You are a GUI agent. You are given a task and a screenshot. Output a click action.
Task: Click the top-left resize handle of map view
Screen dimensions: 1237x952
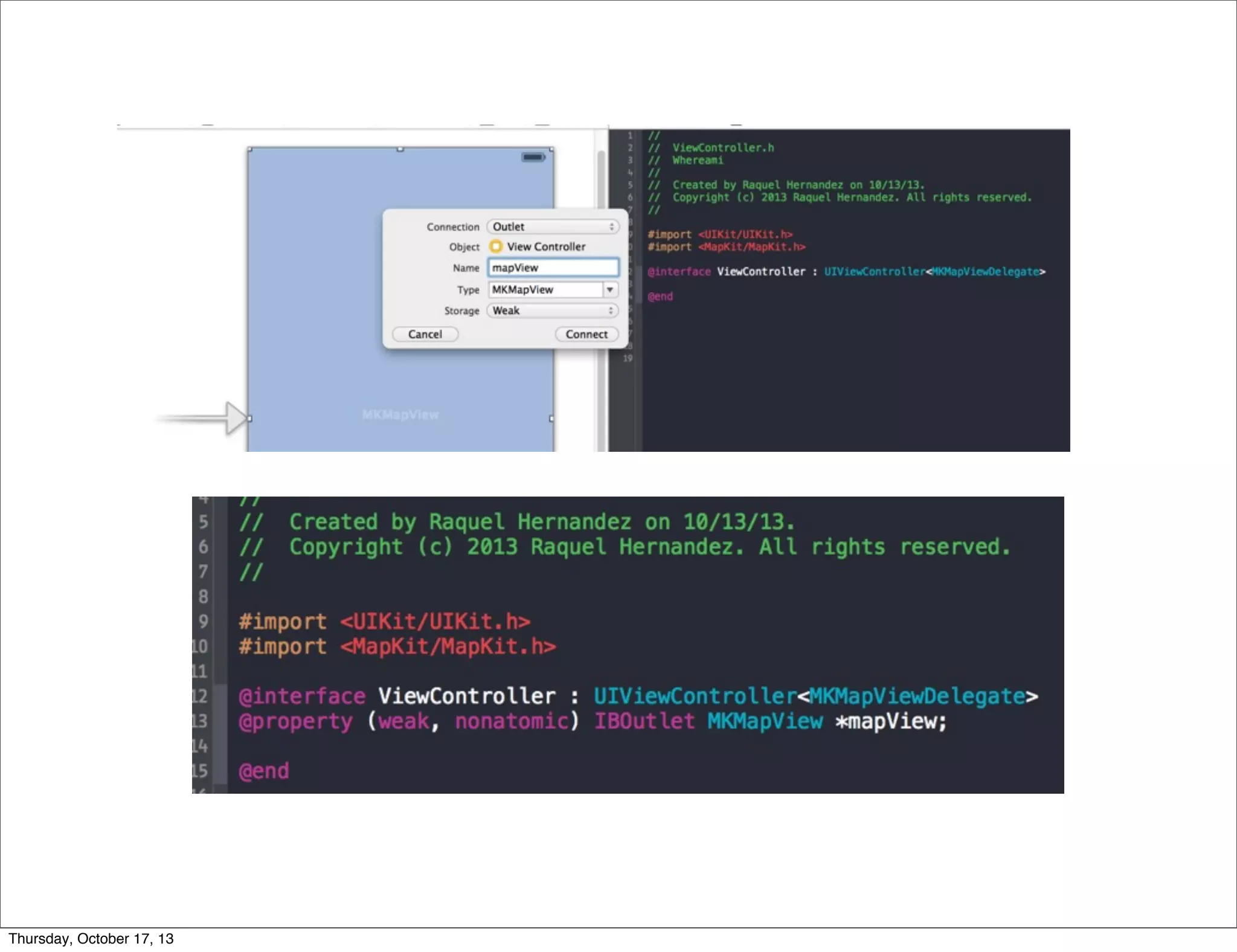(249, 149)
